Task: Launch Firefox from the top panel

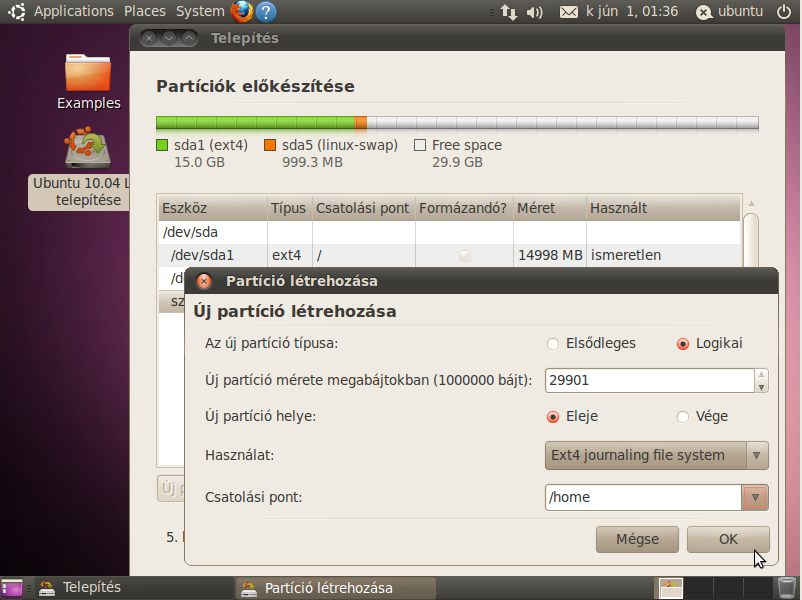Action: click(242, 12)
